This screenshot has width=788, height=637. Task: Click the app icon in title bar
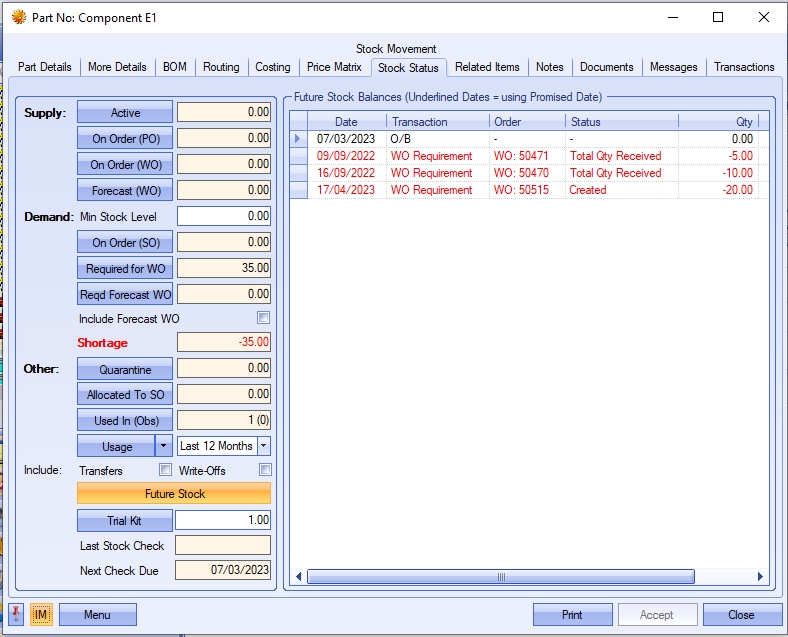pos(18,17)
